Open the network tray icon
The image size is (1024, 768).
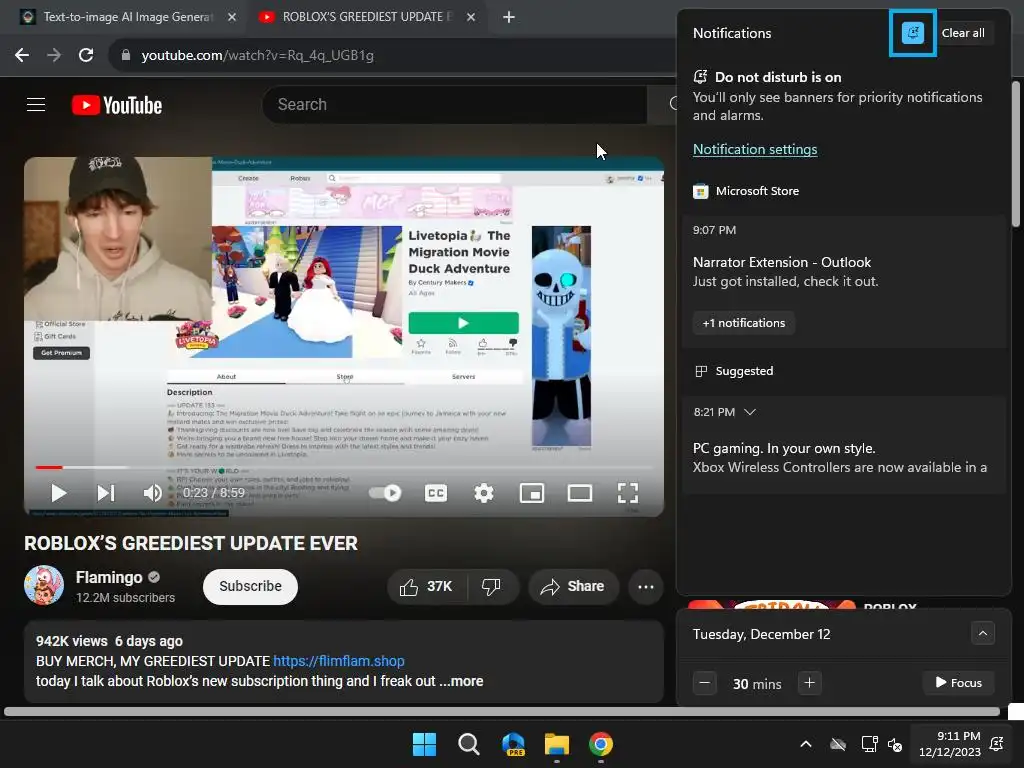(869, 744)
